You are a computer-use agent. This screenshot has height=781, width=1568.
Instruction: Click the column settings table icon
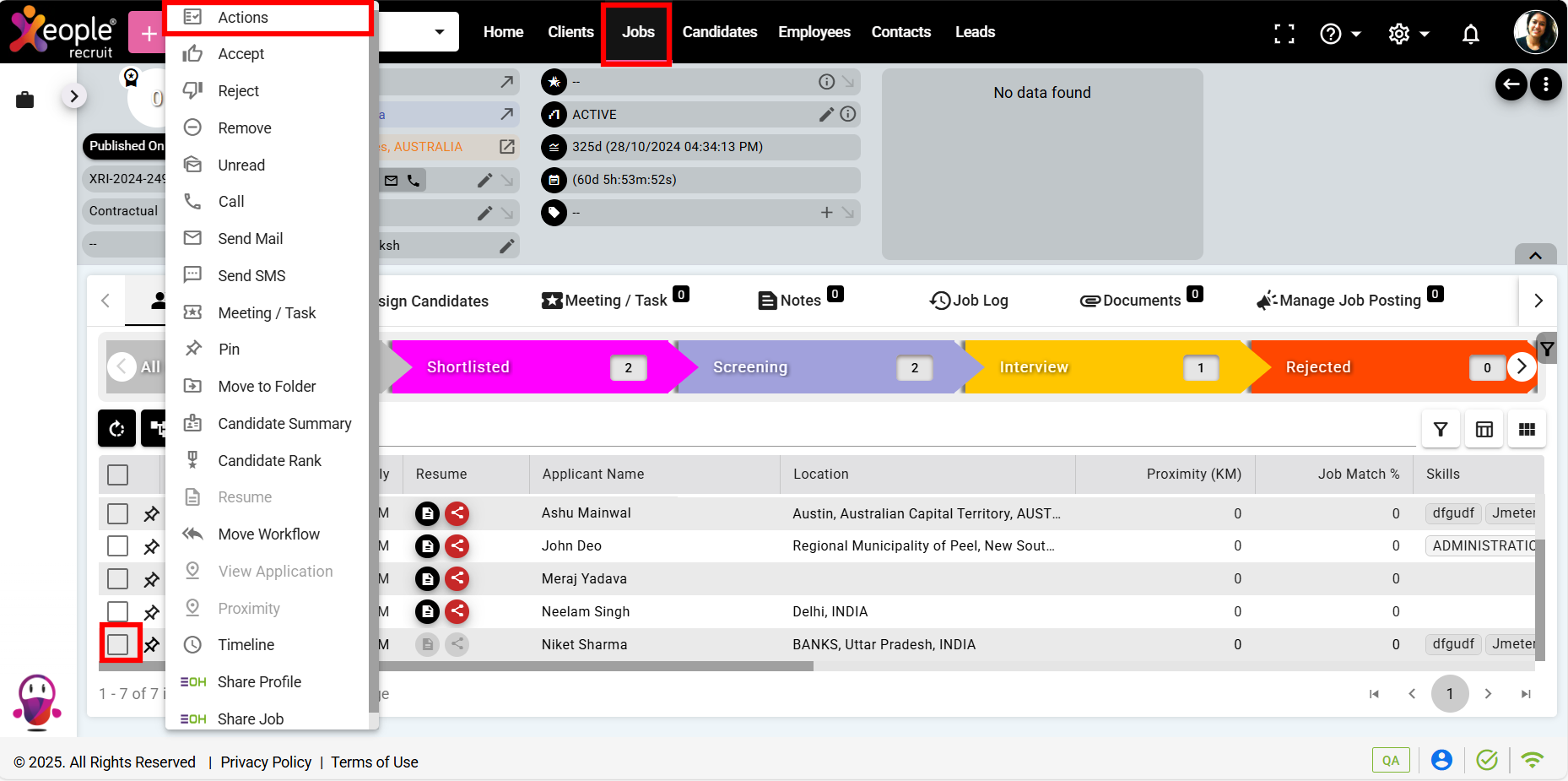1484,430
